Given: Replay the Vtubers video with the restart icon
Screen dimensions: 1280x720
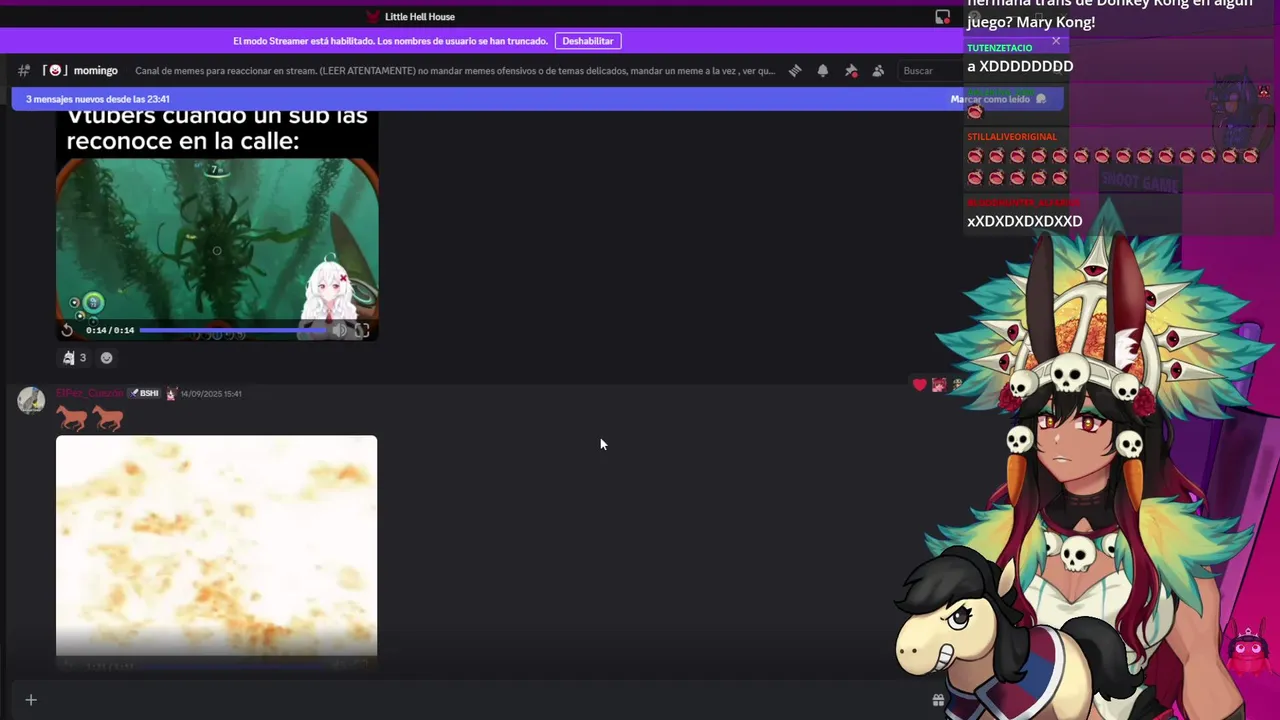Looking at the screenshot, I should coord(67,330).
